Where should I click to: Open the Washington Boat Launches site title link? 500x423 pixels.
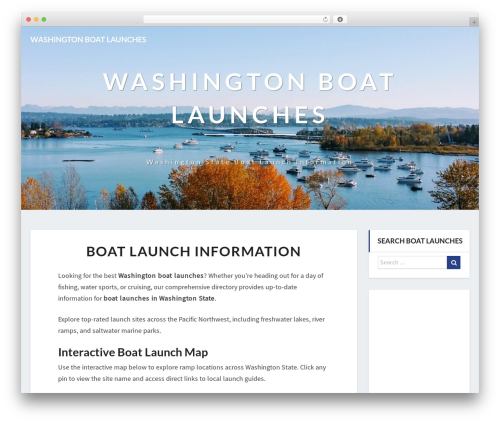88,39
